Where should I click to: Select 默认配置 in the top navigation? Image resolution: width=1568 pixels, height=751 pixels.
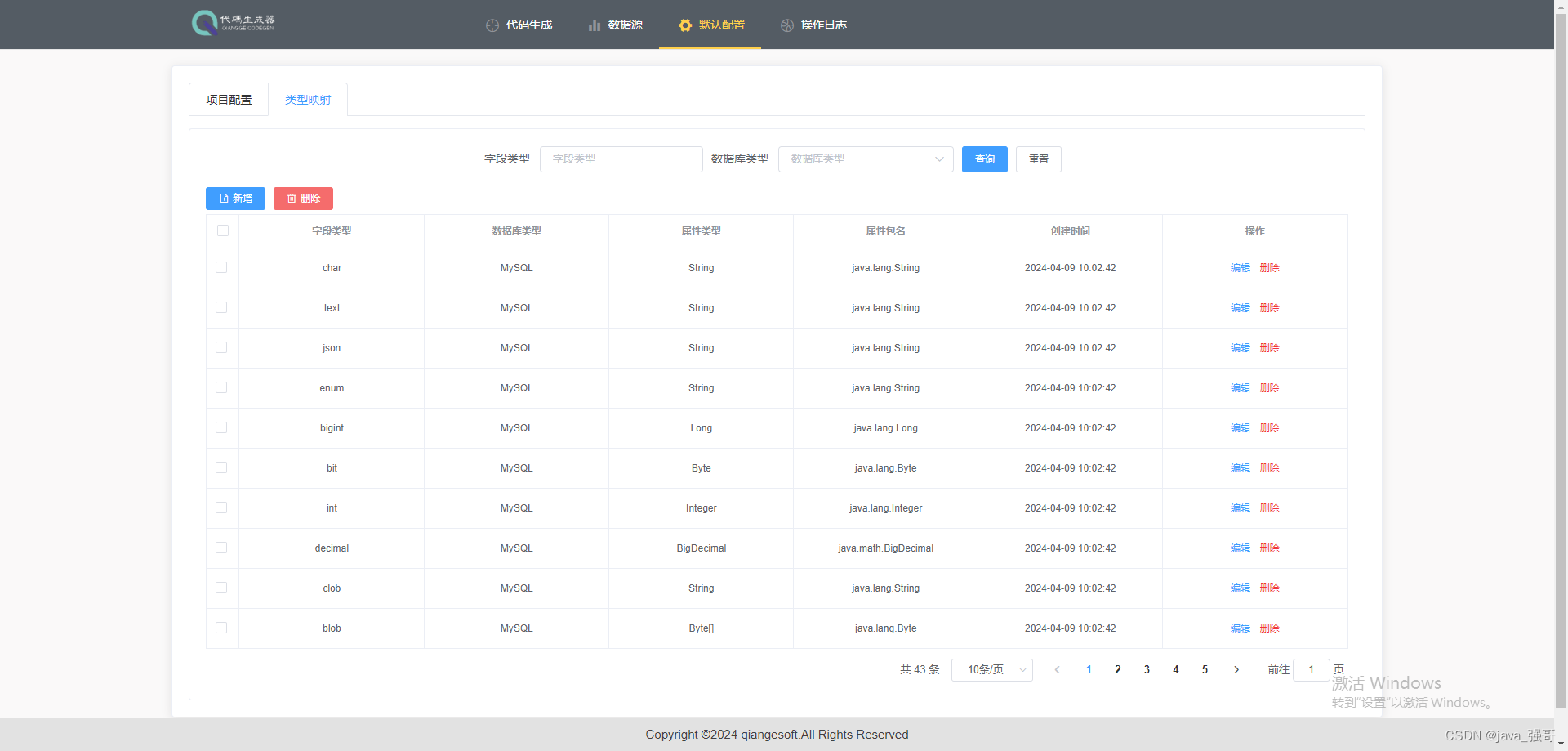pos(711,25)
